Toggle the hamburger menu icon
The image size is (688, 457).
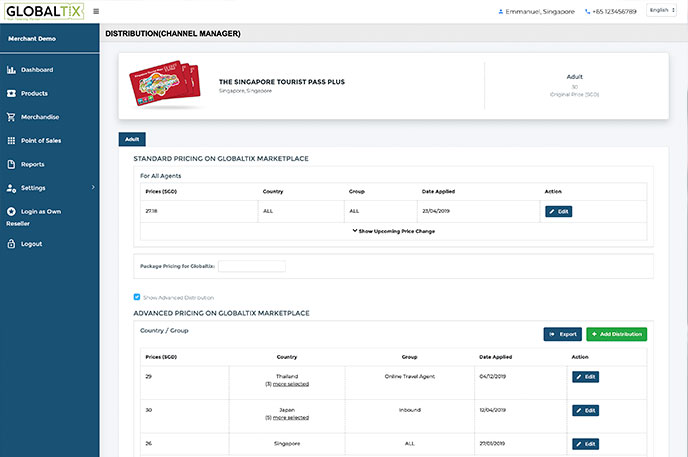pyautogui.click(x=96, y=11)
